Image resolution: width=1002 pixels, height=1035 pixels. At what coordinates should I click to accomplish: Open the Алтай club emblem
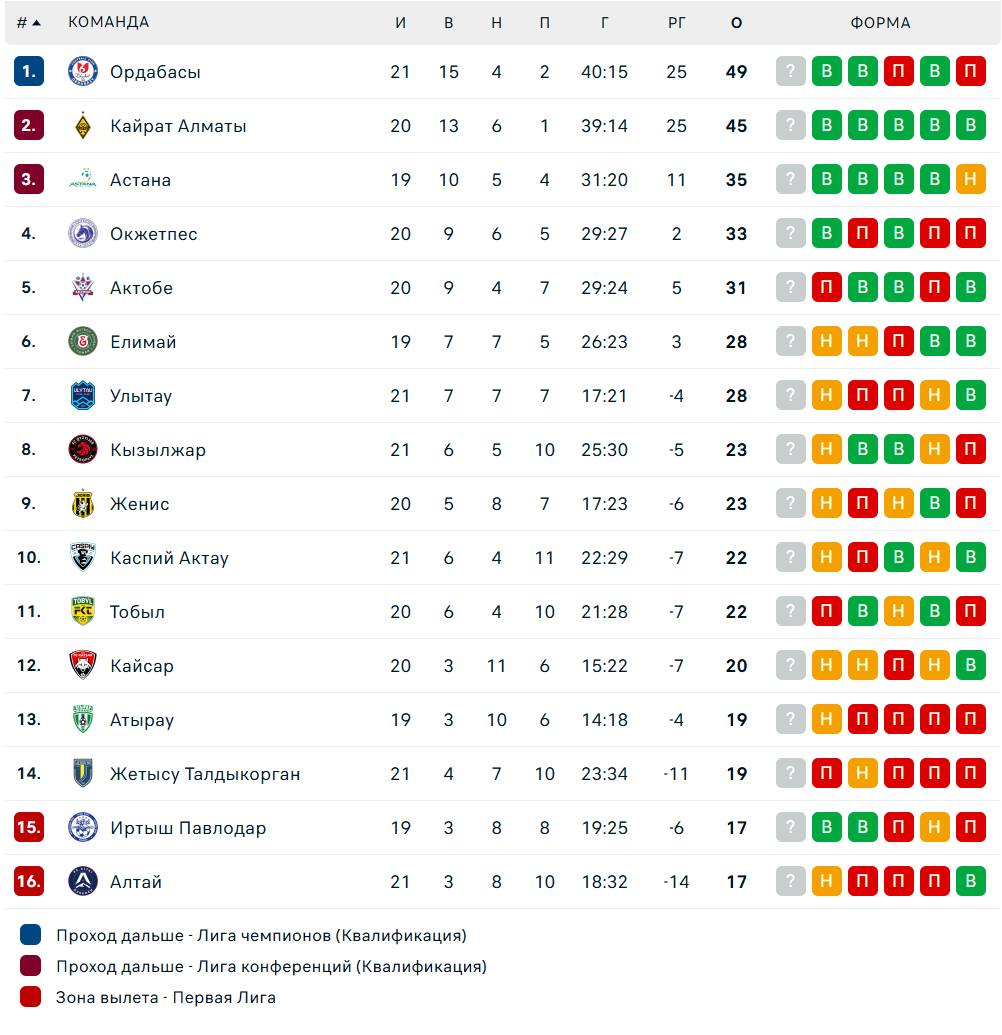point(83,881)
